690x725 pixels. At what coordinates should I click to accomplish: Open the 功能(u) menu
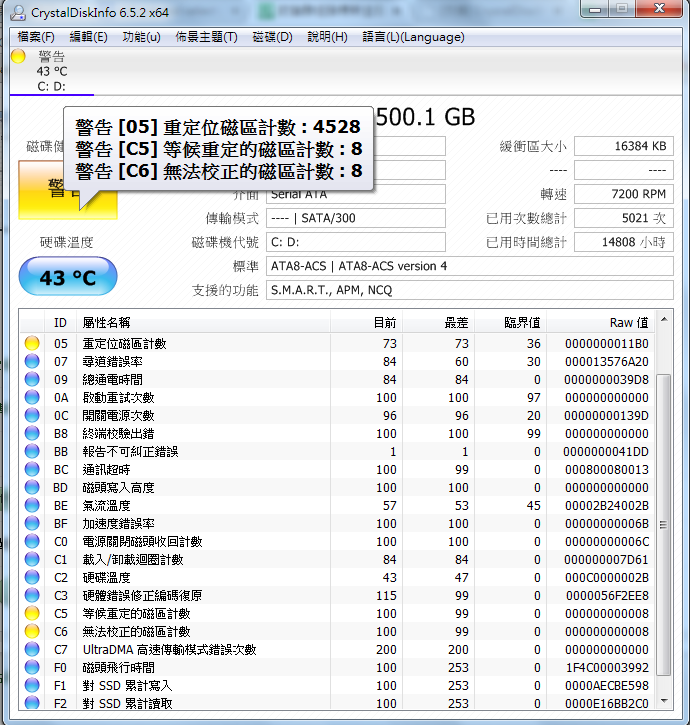tap(142, 37)
